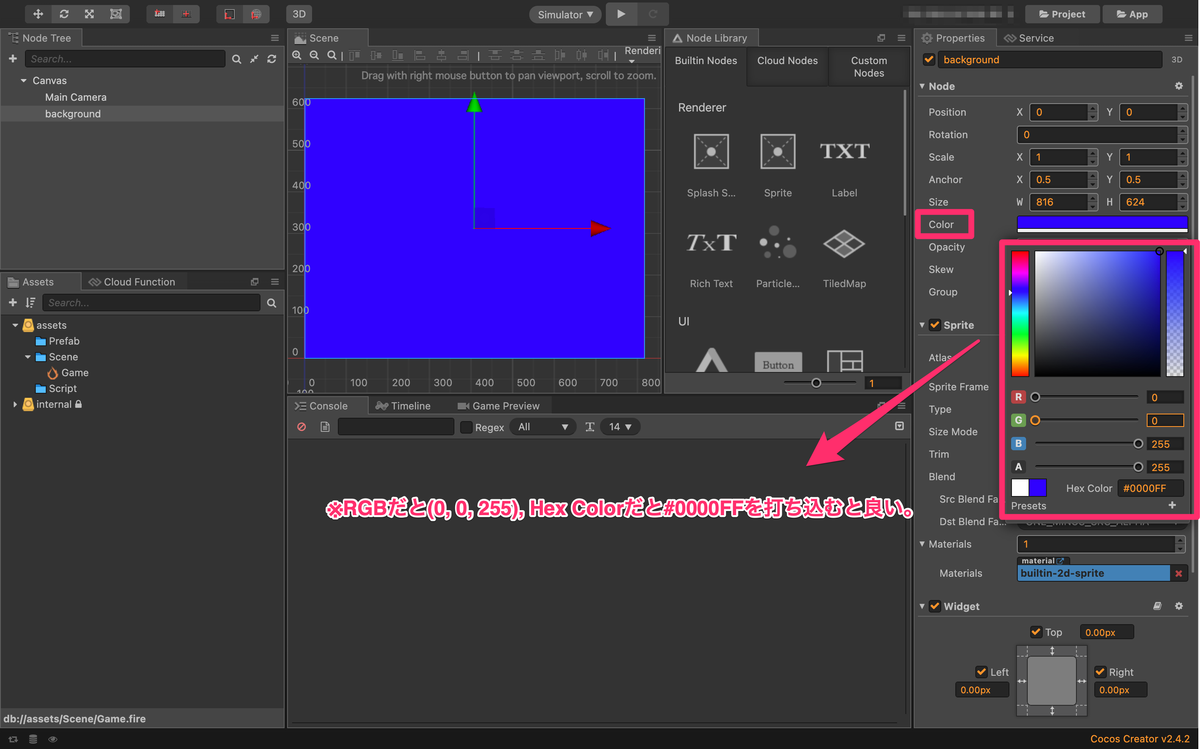Viewport: 1200px width, 749px height.
Task: Switch to Cloud Nodes in Node Library
Action: coord(787,61)
